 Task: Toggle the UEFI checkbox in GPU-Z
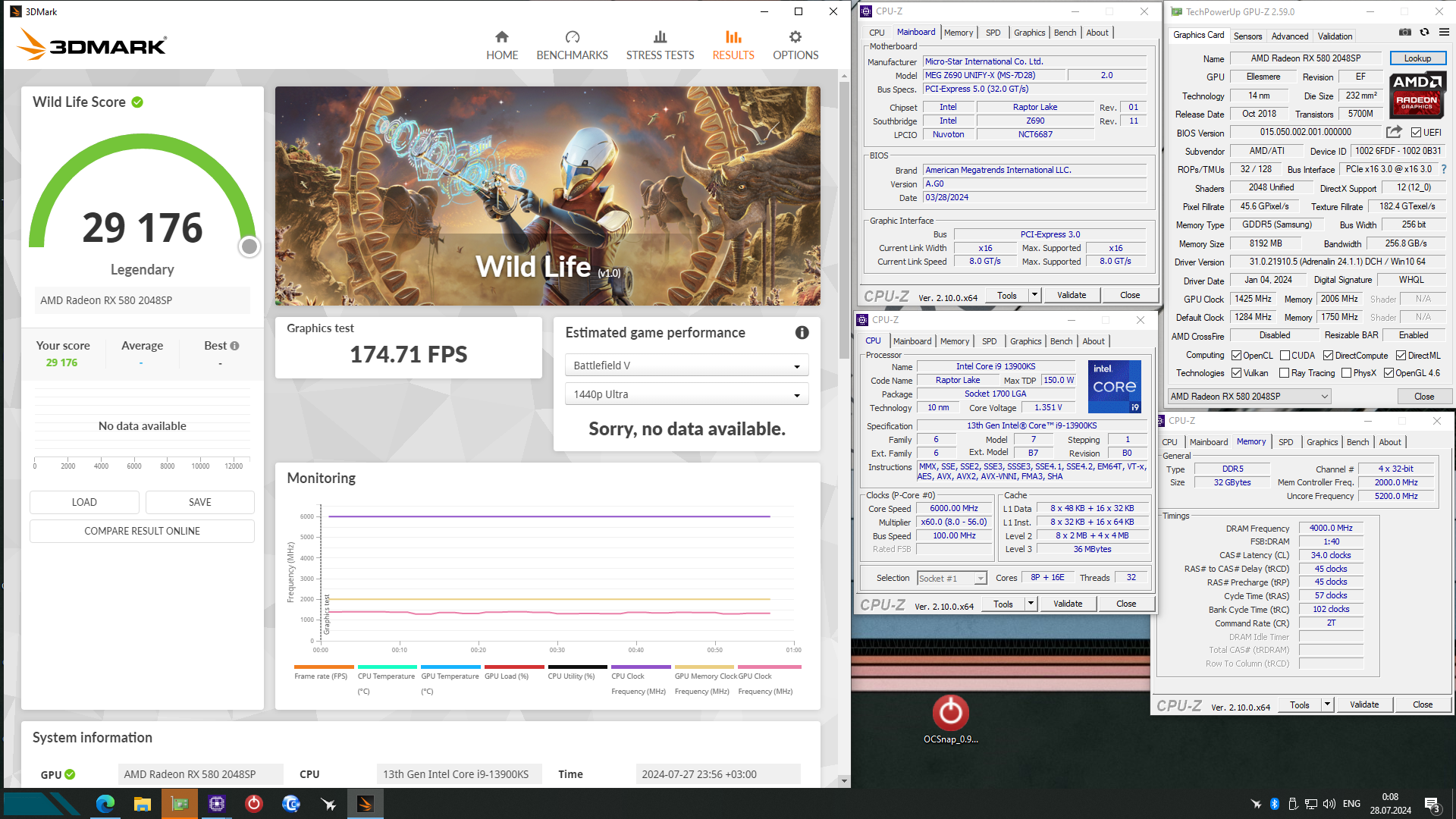tap(1416, 132)
